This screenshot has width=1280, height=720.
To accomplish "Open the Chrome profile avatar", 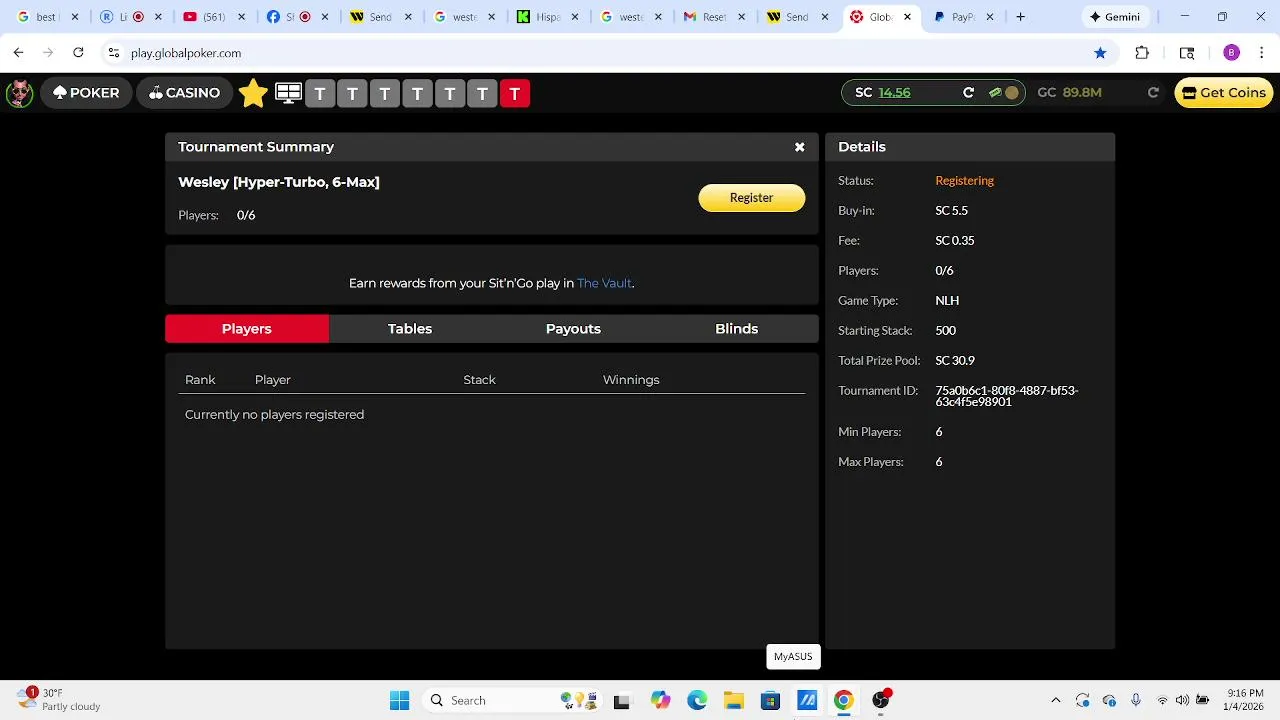I will [1231, 53].
